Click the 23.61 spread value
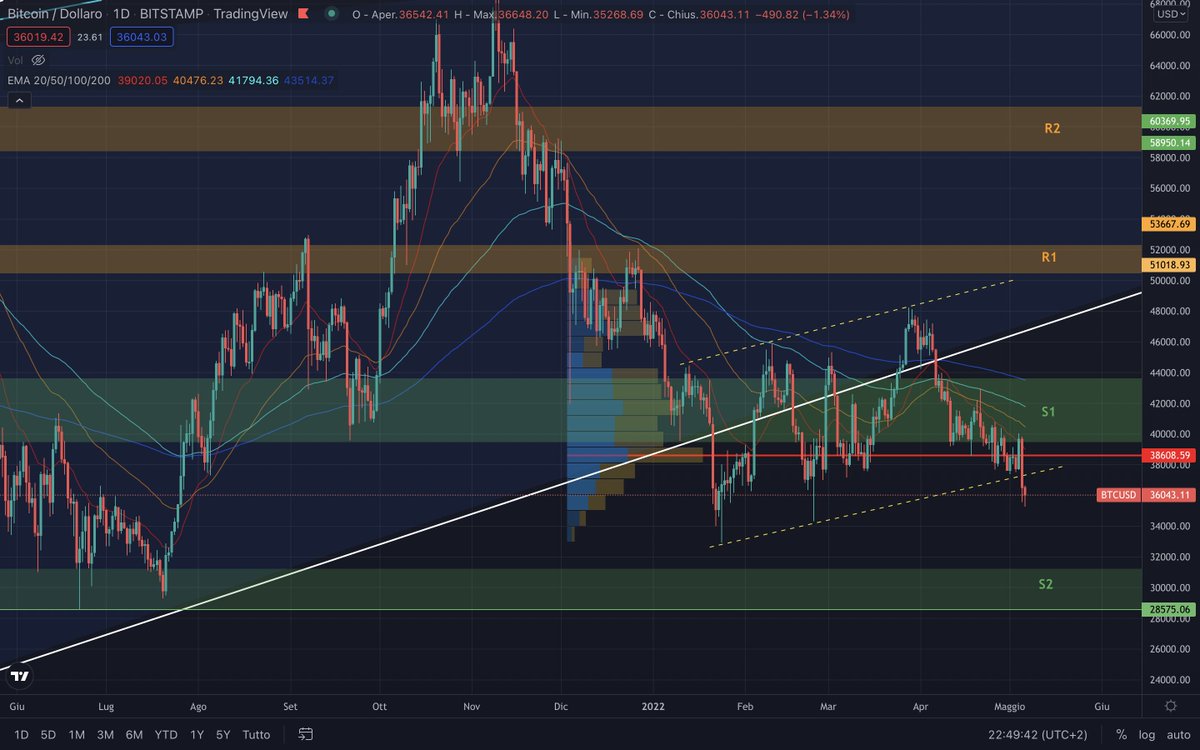1200x750 pixels. (x=88, y=37)
